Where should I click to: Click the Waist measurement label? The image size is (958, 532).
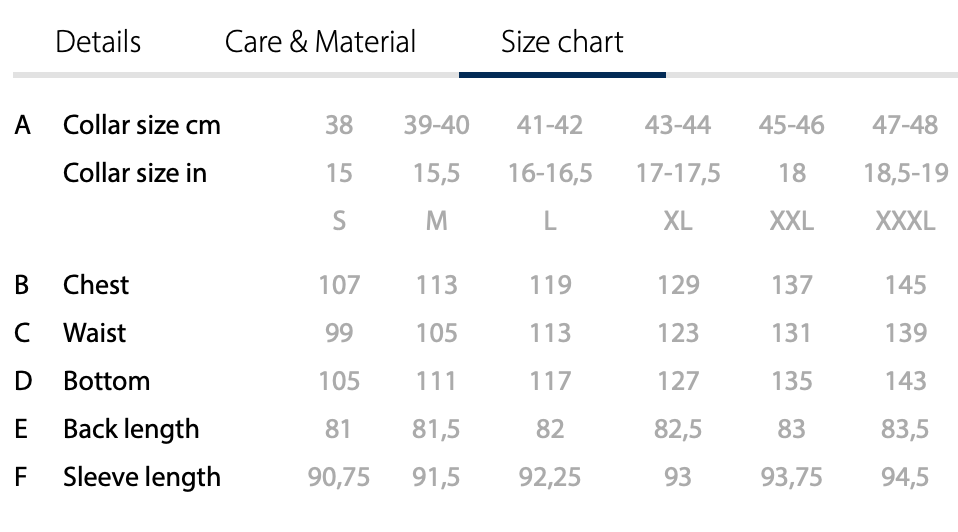[95, 332]
